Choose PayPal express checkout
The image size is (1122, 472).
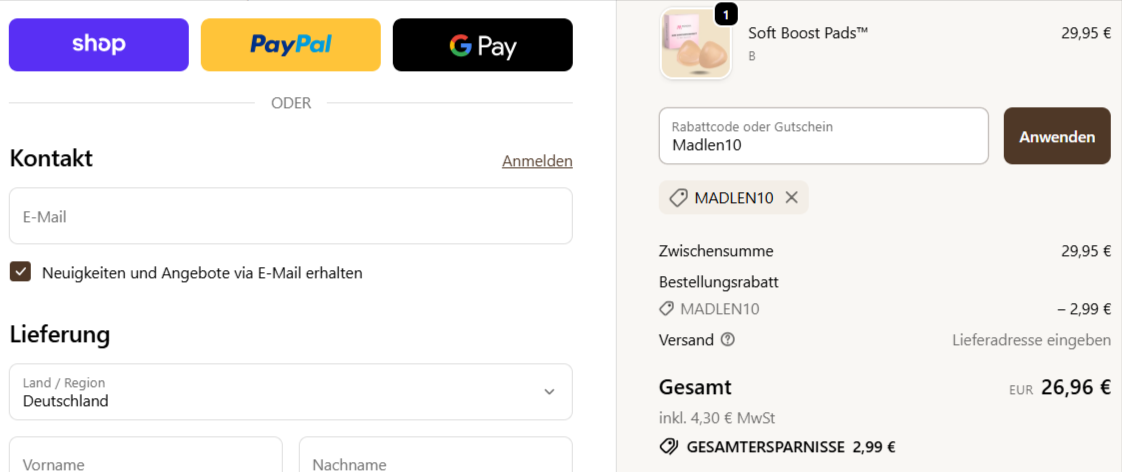point(290,45)
